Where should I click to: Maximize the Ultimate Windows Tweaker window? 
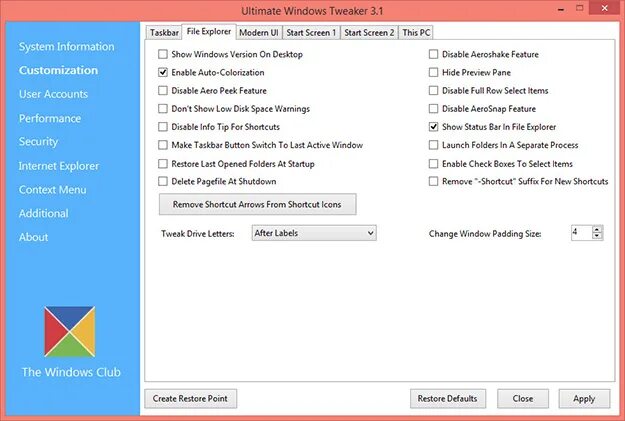(580, 8)
